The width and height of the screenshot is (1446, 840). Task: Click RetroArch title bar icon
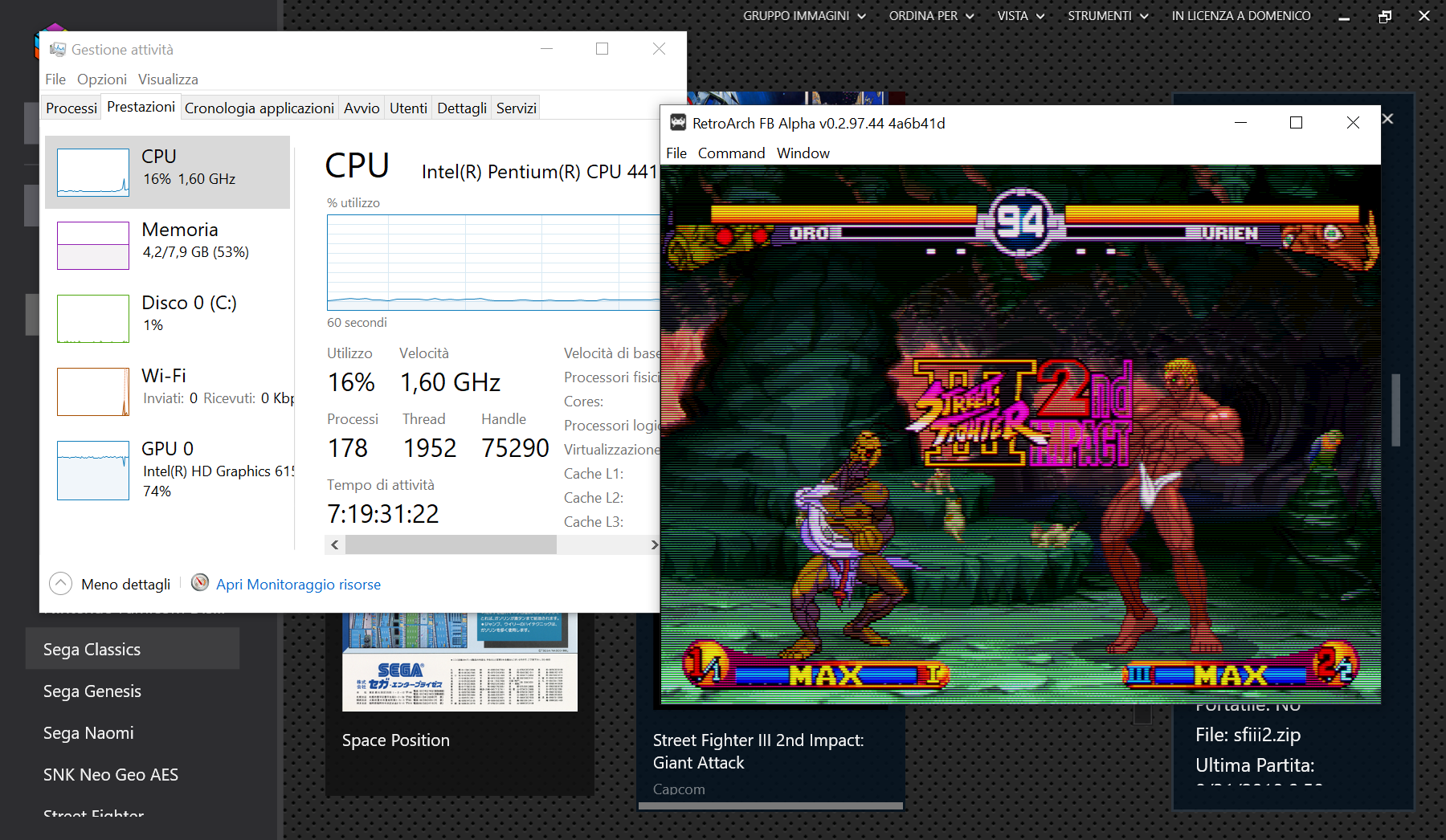coord(678,123)
